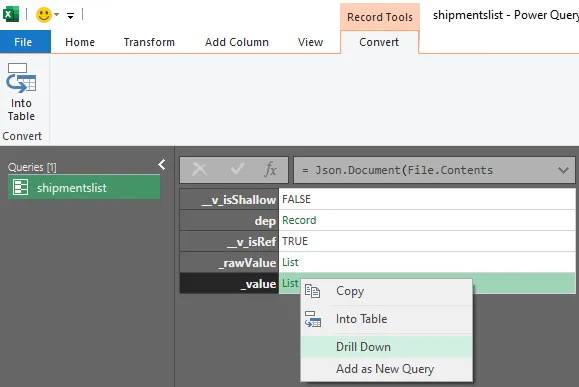Choose Add as New Query
The image size is (579, 387).
point(387,369)
